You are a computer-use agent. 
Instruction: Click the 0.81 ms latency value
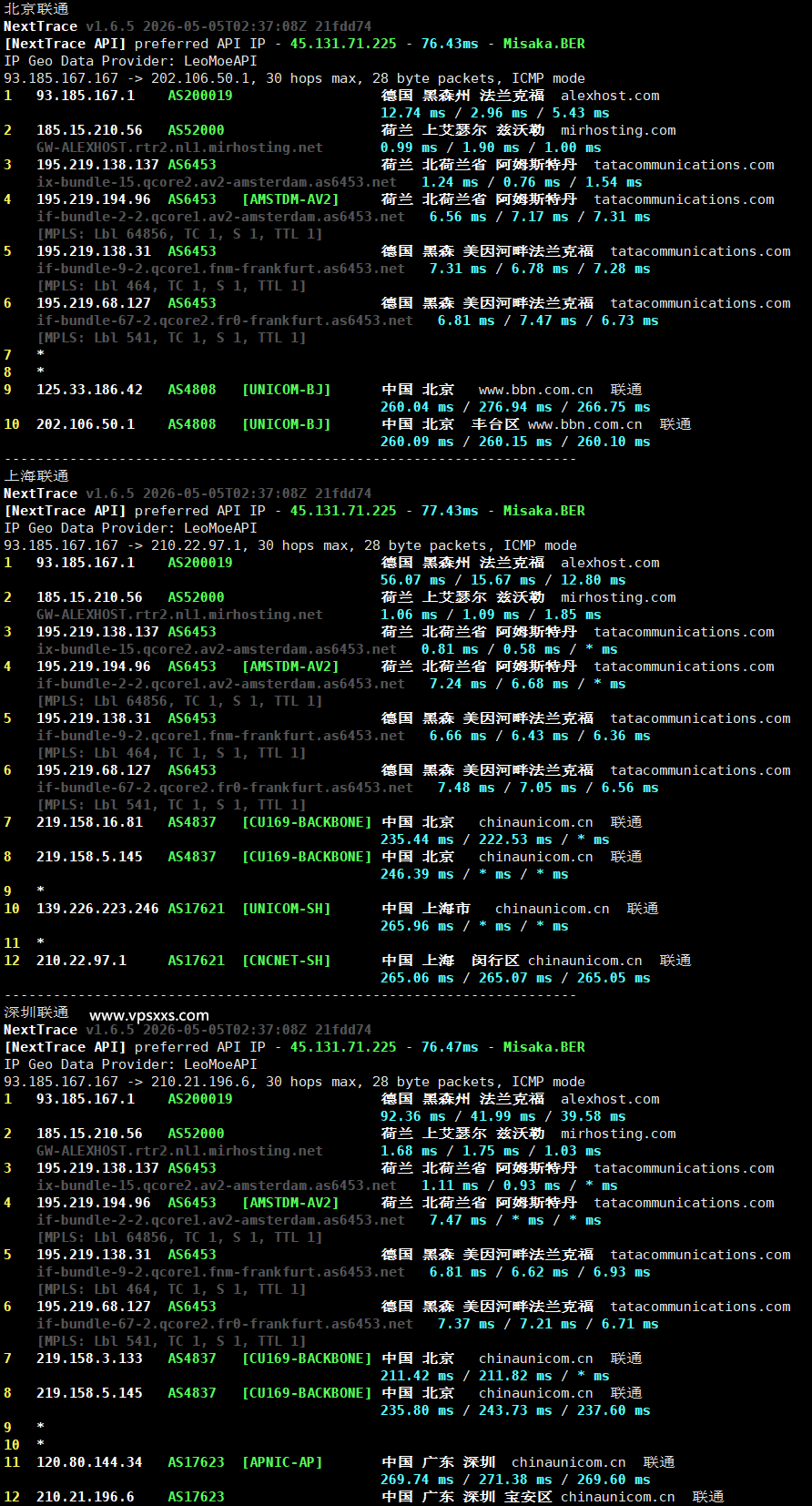(x=450, y=649)
